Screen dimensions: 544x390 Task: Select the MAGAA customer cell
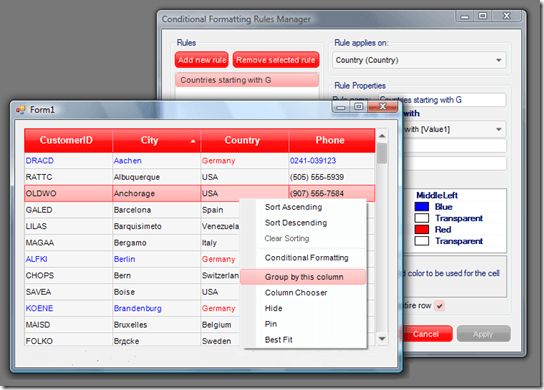pos(68,243)
